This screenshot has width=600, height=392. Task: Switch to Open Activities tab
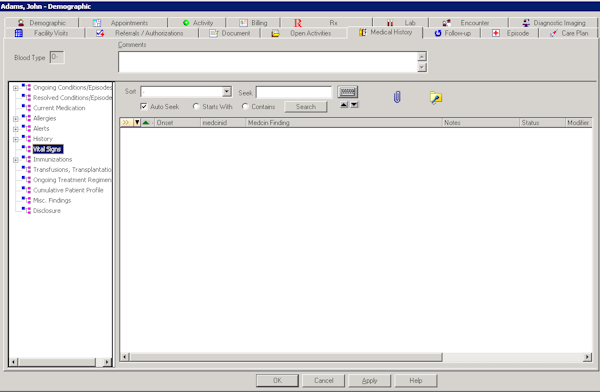(303, 33)
